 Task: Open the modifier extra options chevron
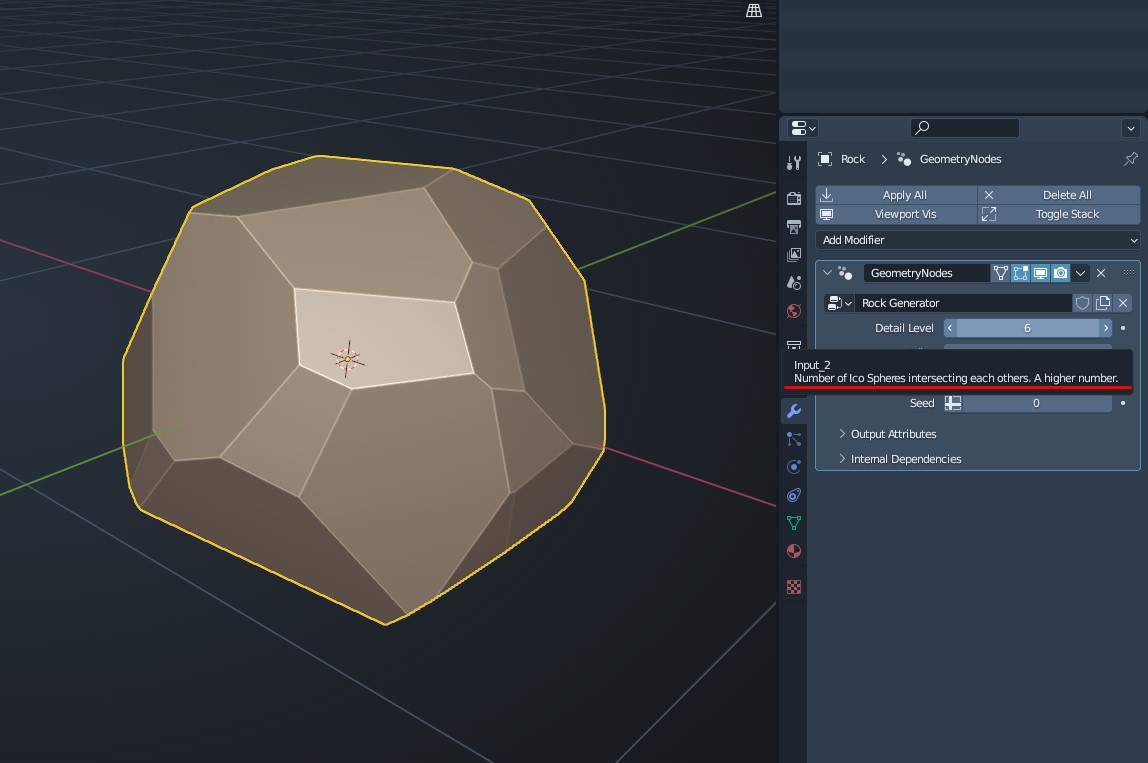(x=1080, y=273)
